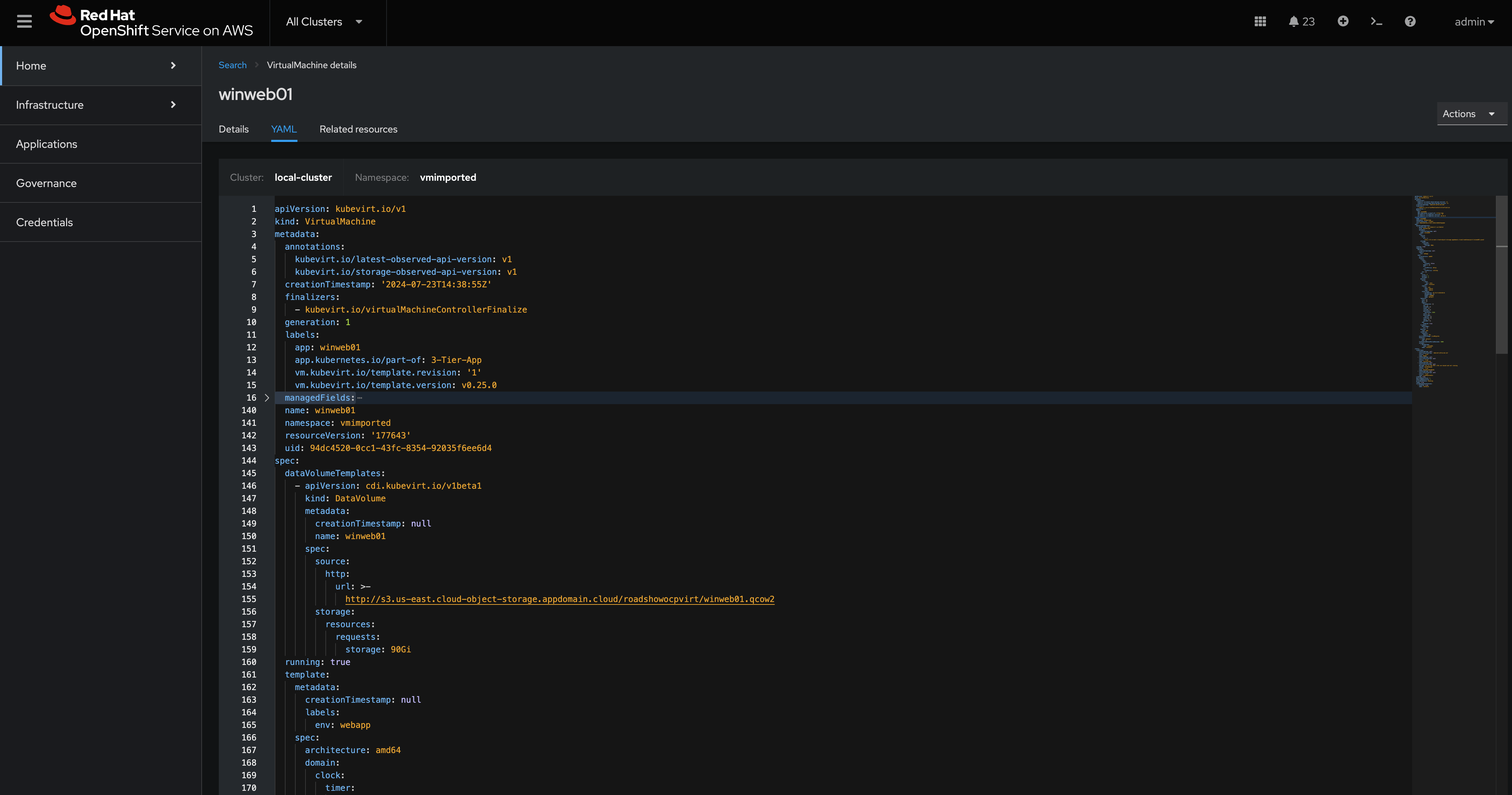The image size is (1512, 795).
Task: Launch the command line terminal icon
Action: [1376, 22]
